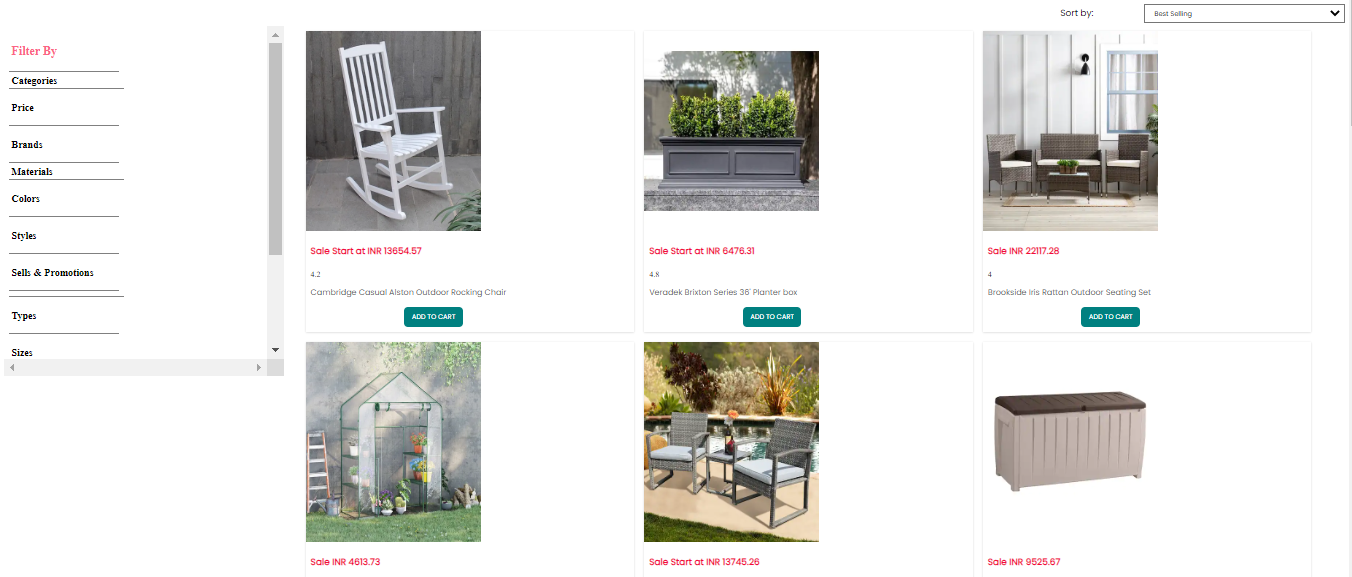Add Veradek Brixton planter box to cart
Screen dimensions: 1352x577
pyautogui.click(x=772, y=317)
